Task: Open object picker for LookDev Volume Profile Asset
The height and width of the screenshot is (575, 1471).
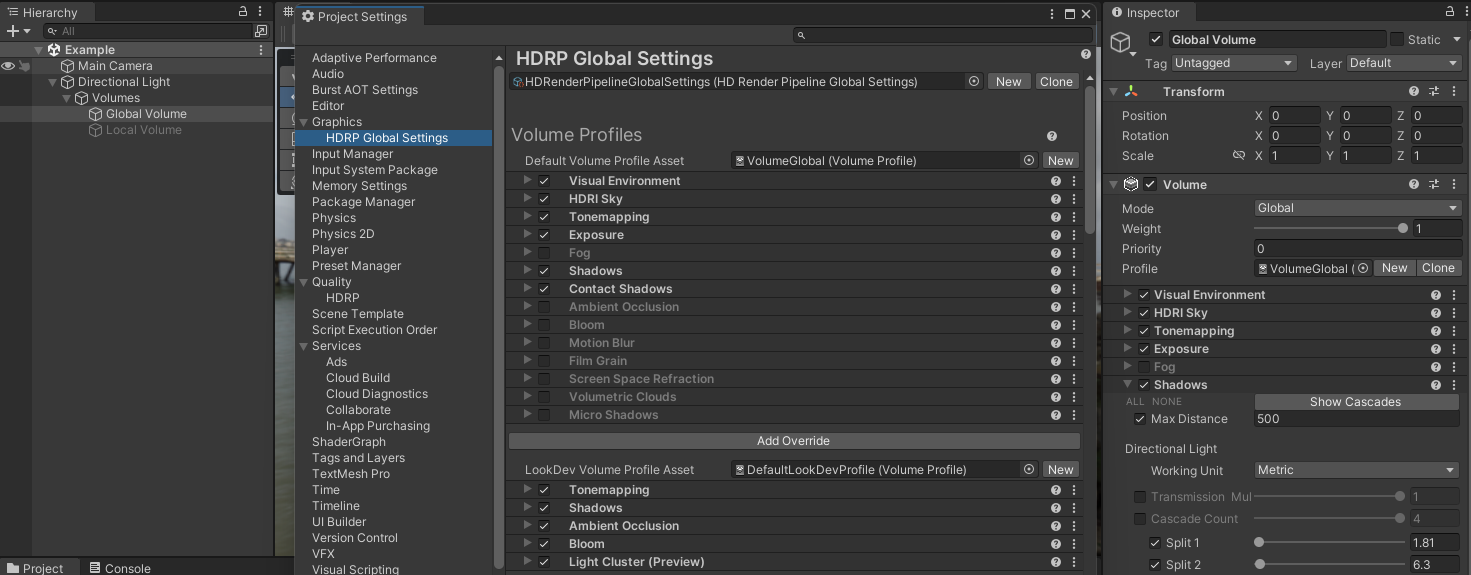Action: point(1029,469)
